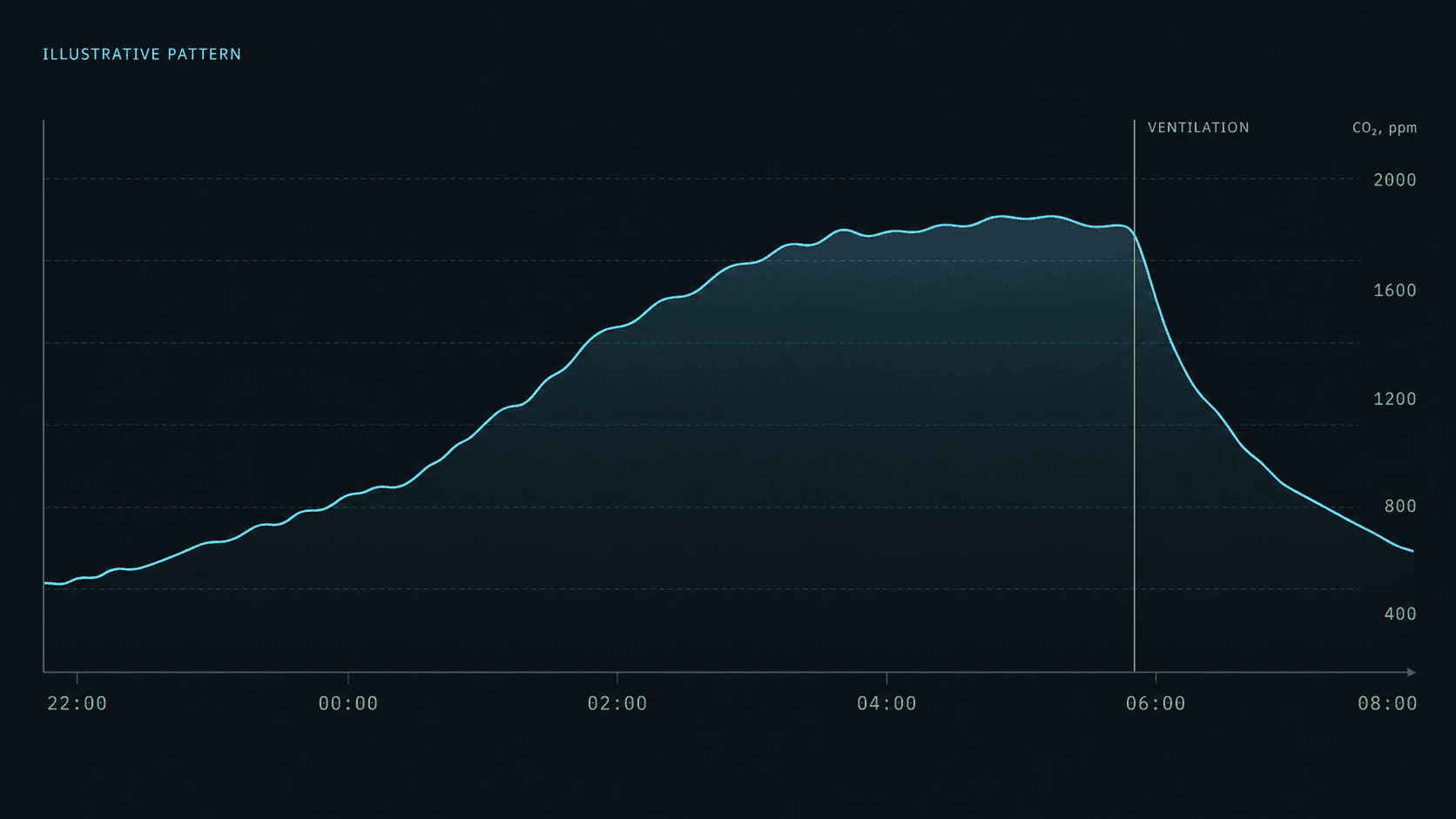The image size is (1456, 819).
Task: Select the 1200 y-axis value
Action: pos(1395,399)
